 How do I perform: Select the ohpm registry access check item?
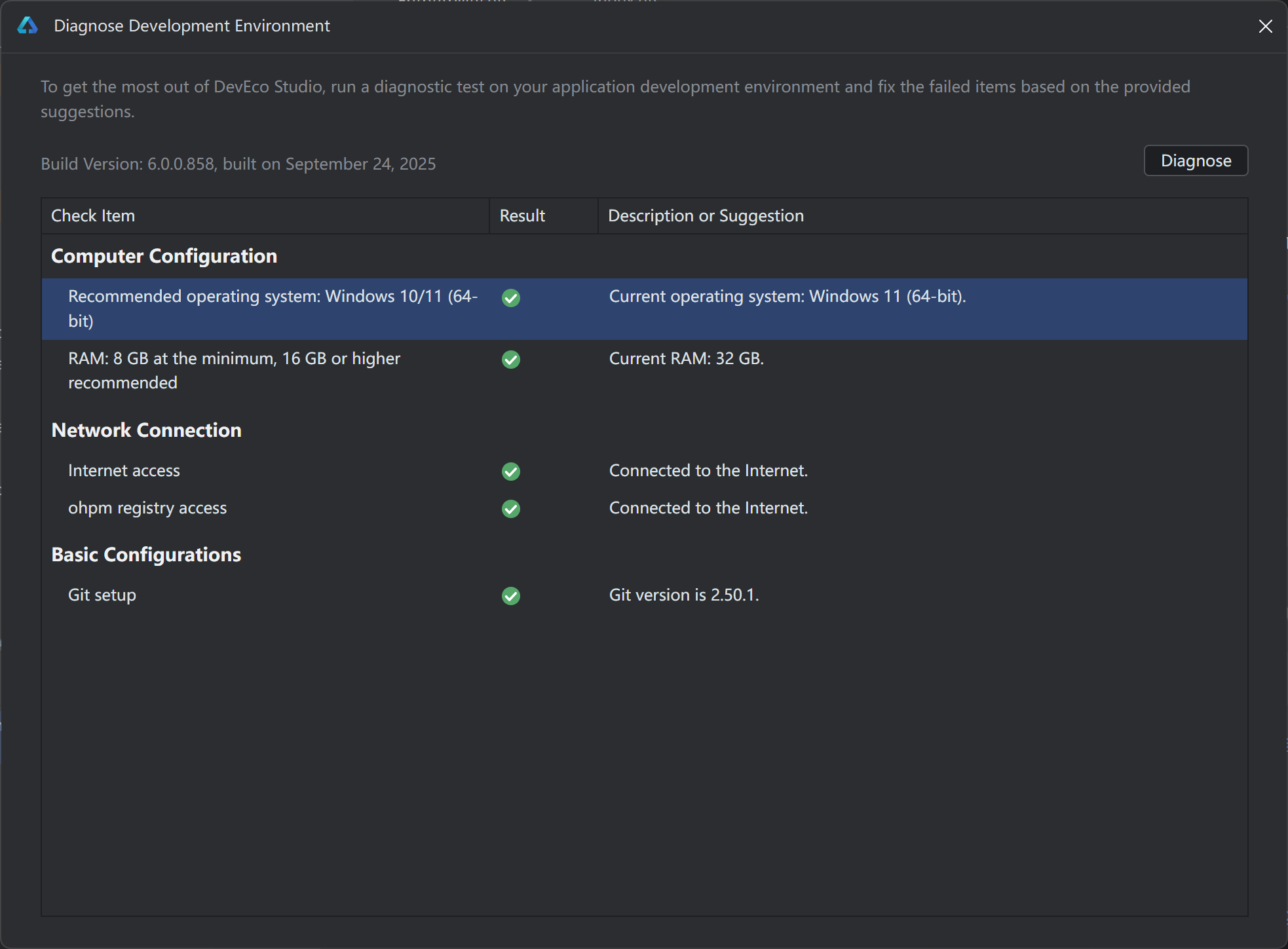pyautogui.click(x=147, y=508)
